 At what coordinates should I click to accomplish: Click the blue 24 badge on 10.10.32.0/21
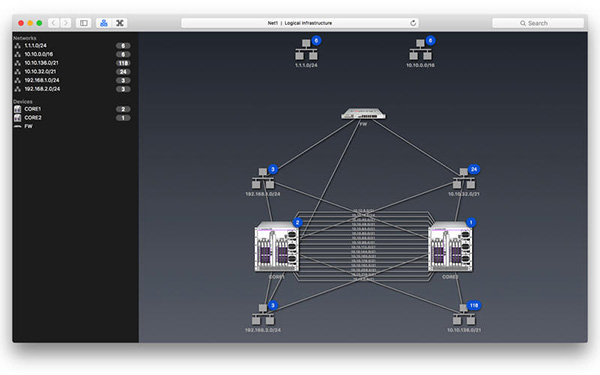474,169
